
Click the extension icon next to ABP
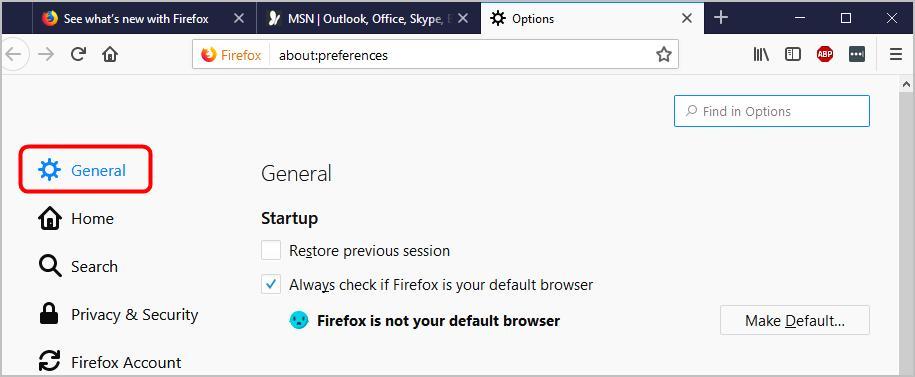856,54
